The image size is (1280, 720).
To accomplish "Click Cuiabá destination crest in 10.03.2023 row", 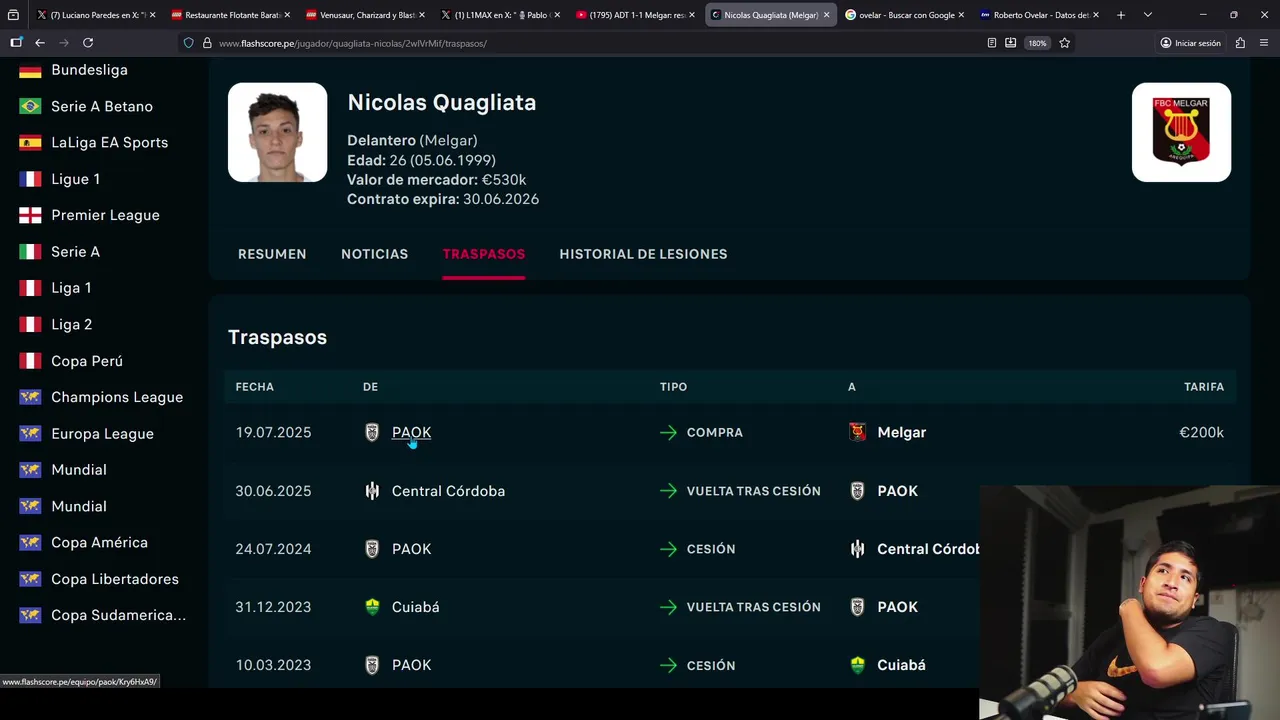I will coord(857,665).
